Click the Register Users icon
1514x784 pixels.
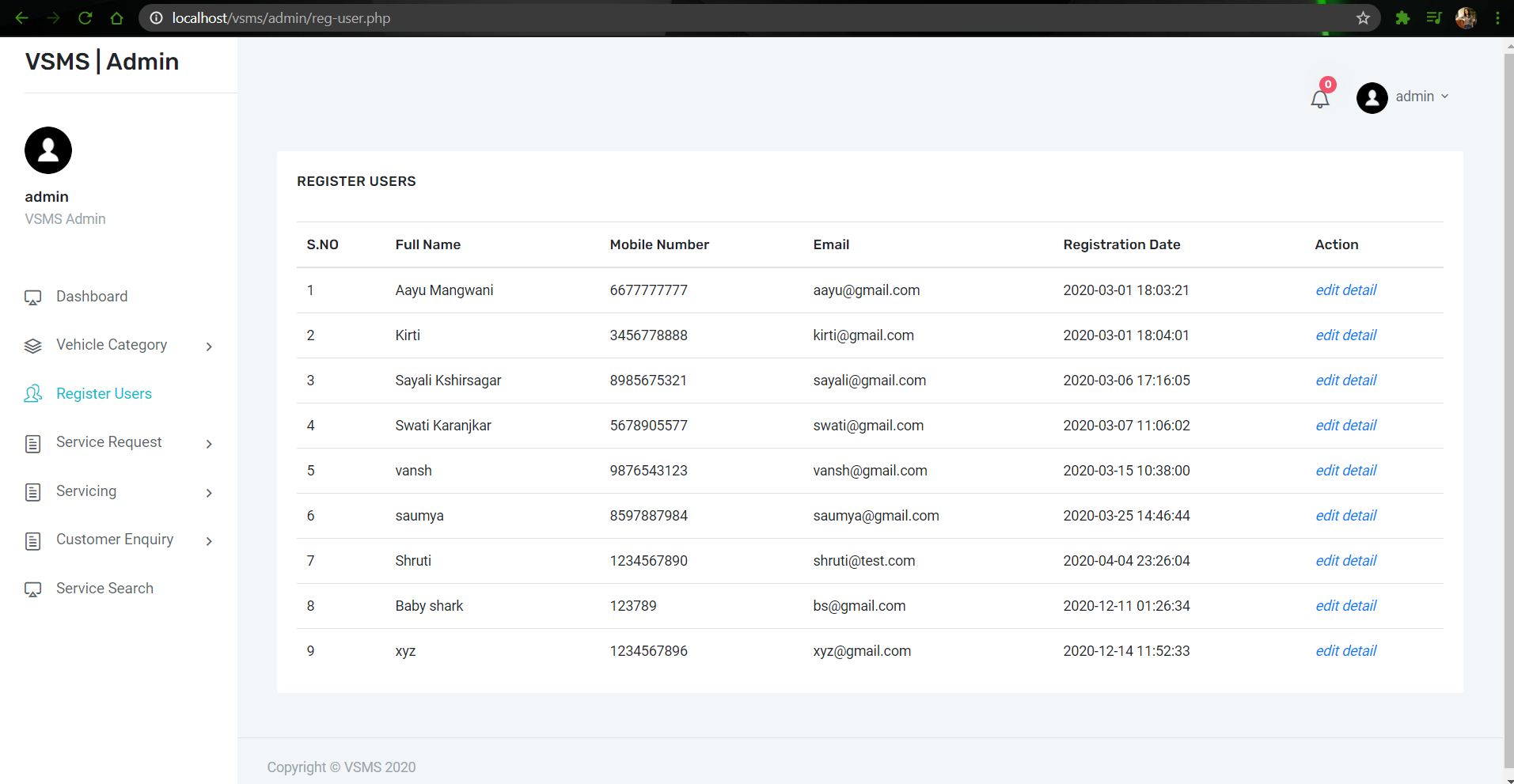coord(32,394)
